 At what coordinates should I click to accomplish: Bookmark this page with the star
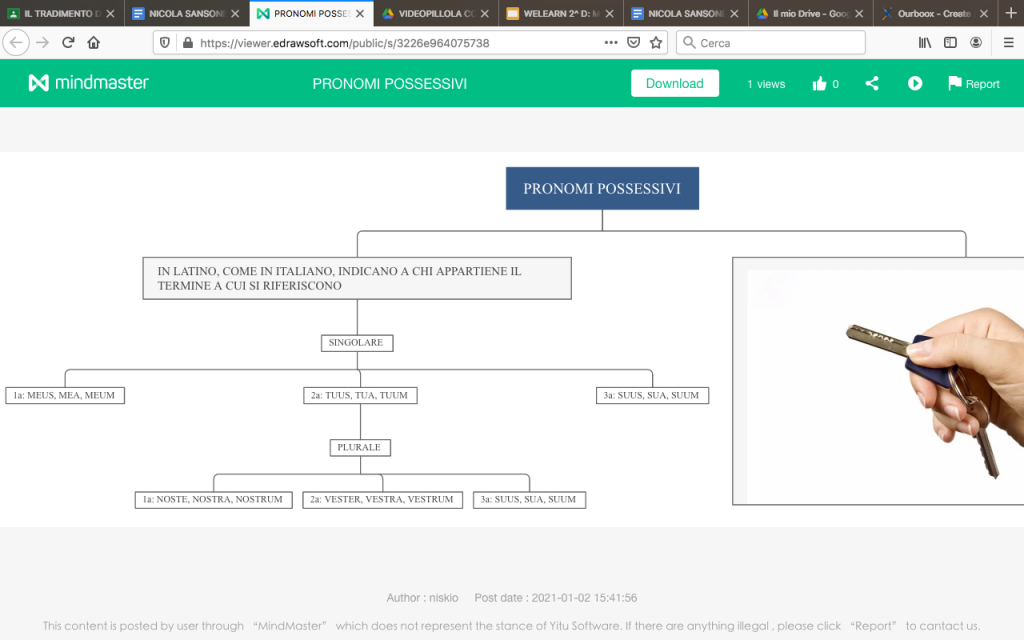click(x=656, y=42)
